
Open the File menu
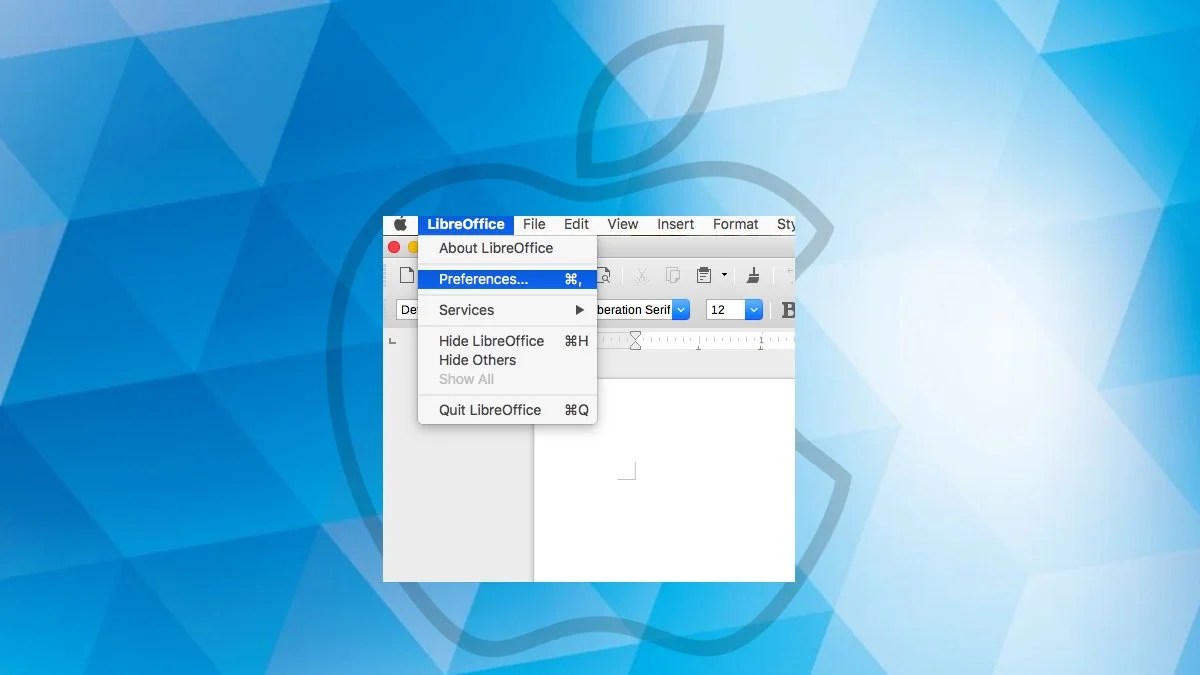click(x=534, y=224)
